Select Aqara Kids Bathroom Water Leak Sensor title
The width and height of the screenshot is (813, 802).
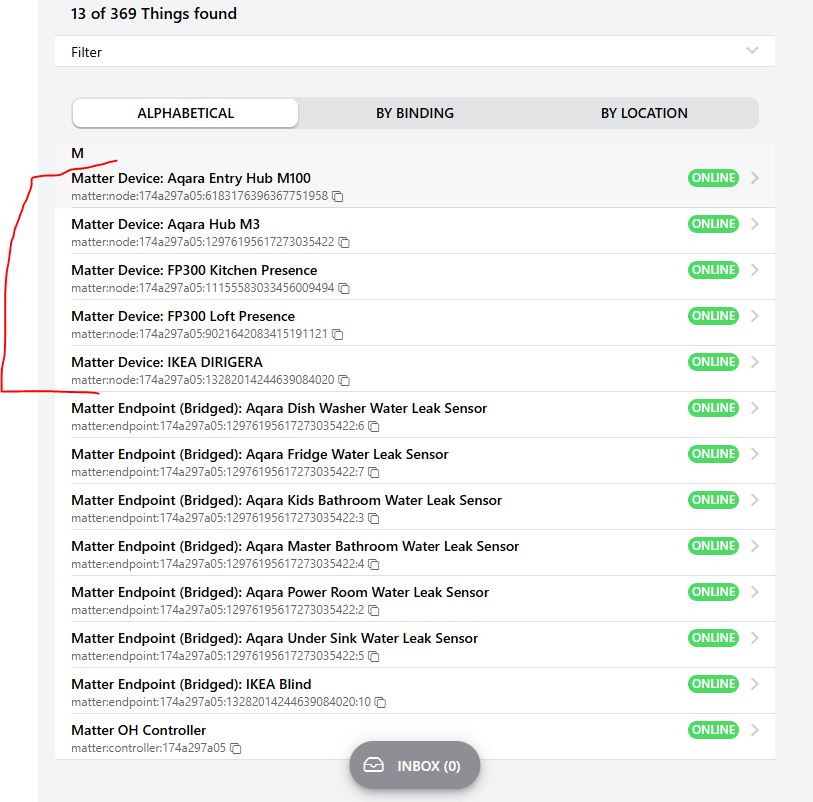click(287, 500)
